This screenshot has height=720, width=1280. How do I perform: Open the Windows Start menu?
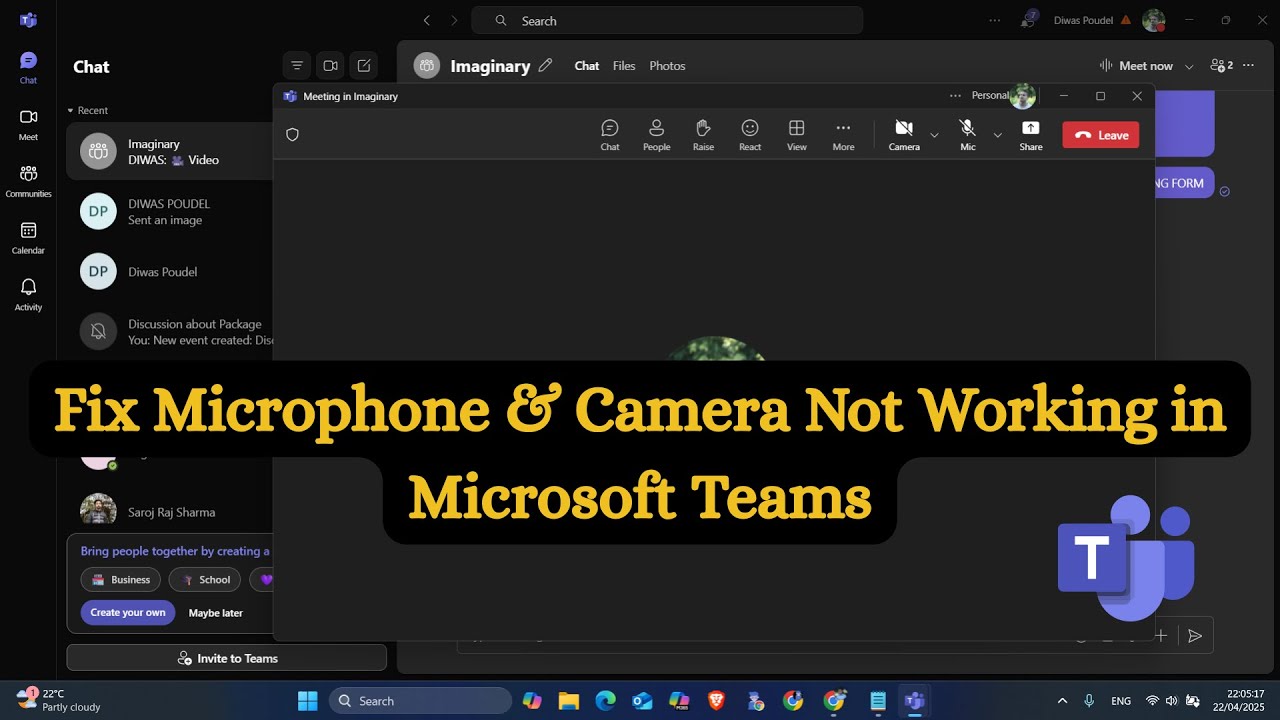pyautogui.click(x=307, y=700)
